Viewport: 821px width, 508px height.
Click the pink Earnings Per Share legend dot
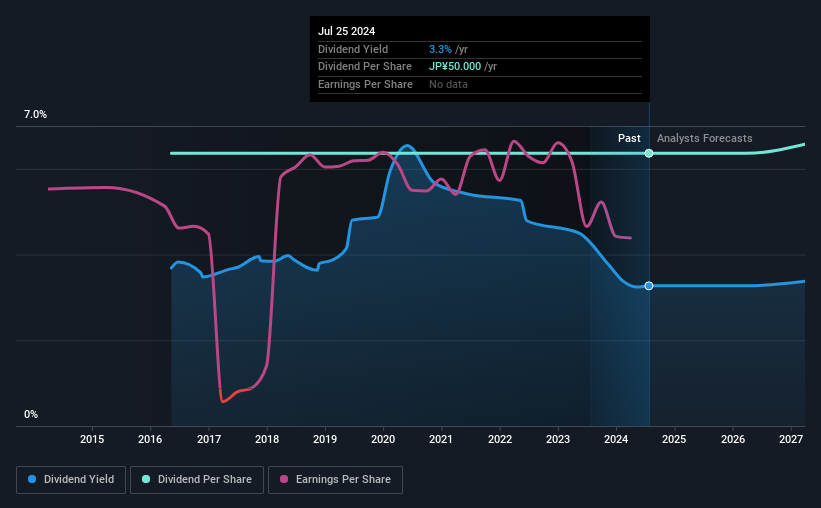coord(284,479)
